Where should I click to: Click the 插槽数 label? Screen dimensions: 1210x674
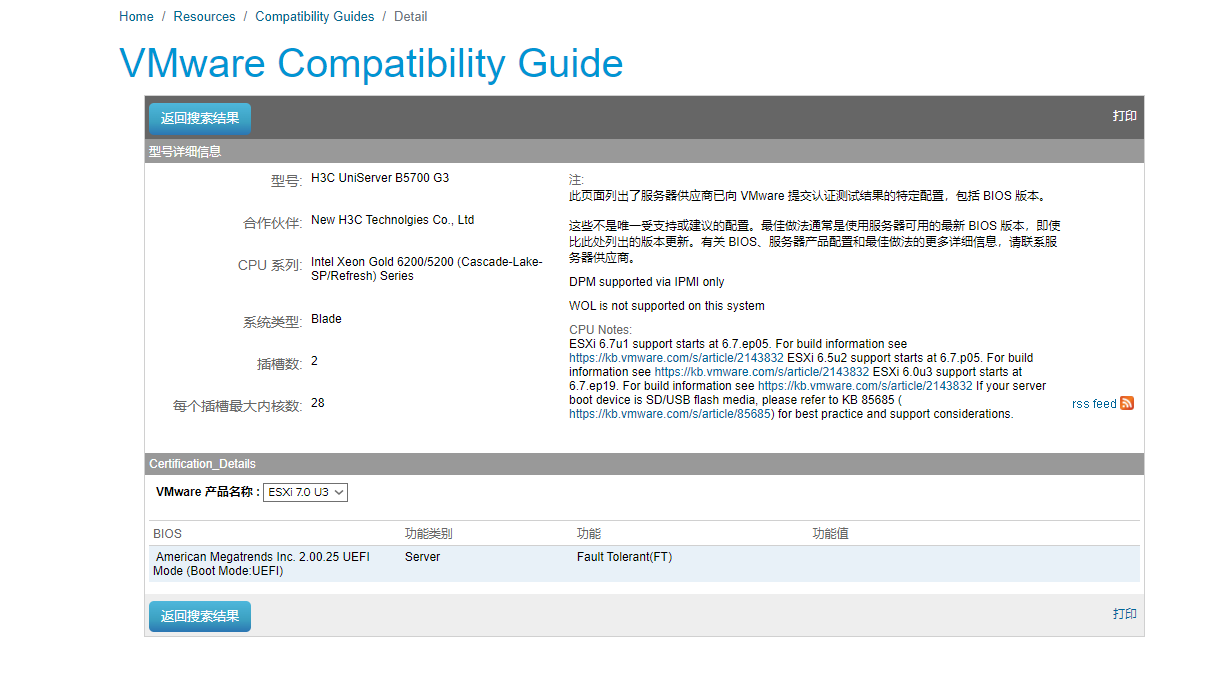coord(279,364)
